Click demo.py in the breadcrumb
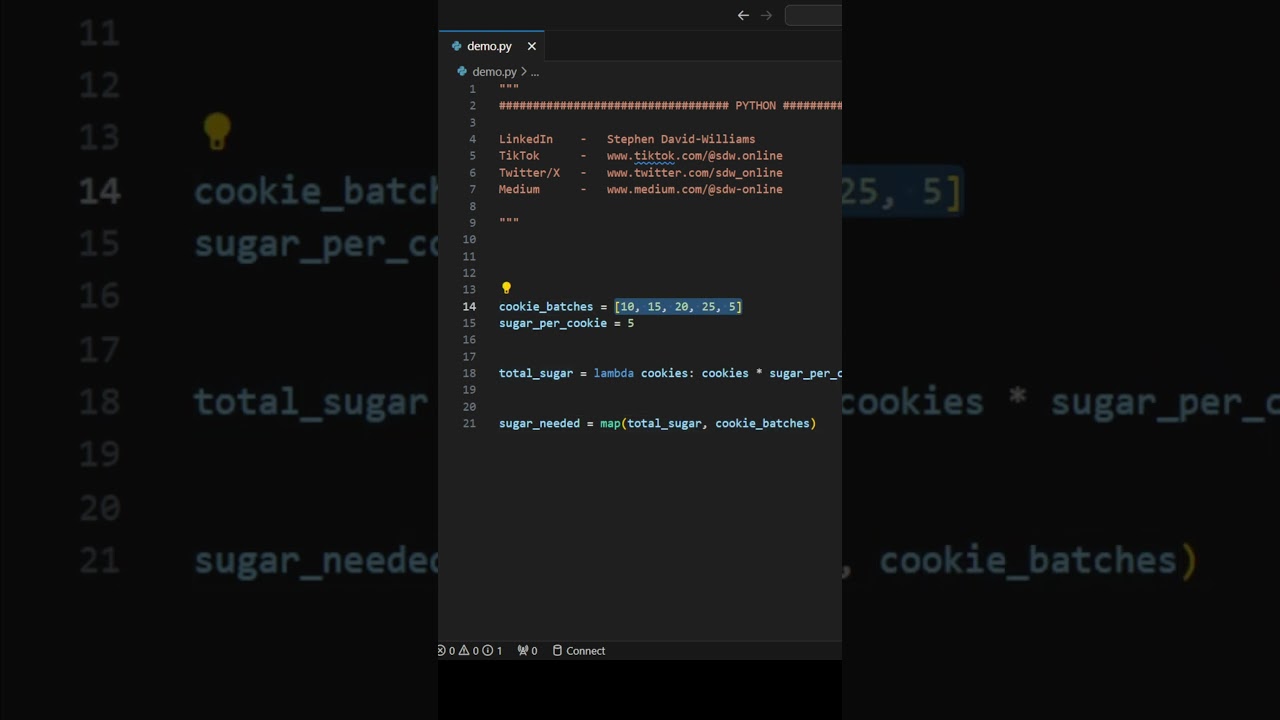Image resolution: width=1280 pixels, height=720 pixels. 494,72
